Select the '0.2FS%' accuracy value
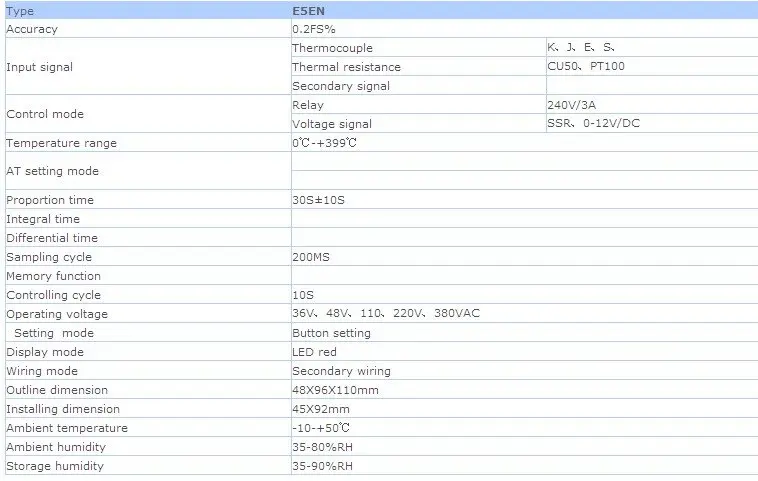The width and height of the screenshot is (758, 481). (314, 29)
